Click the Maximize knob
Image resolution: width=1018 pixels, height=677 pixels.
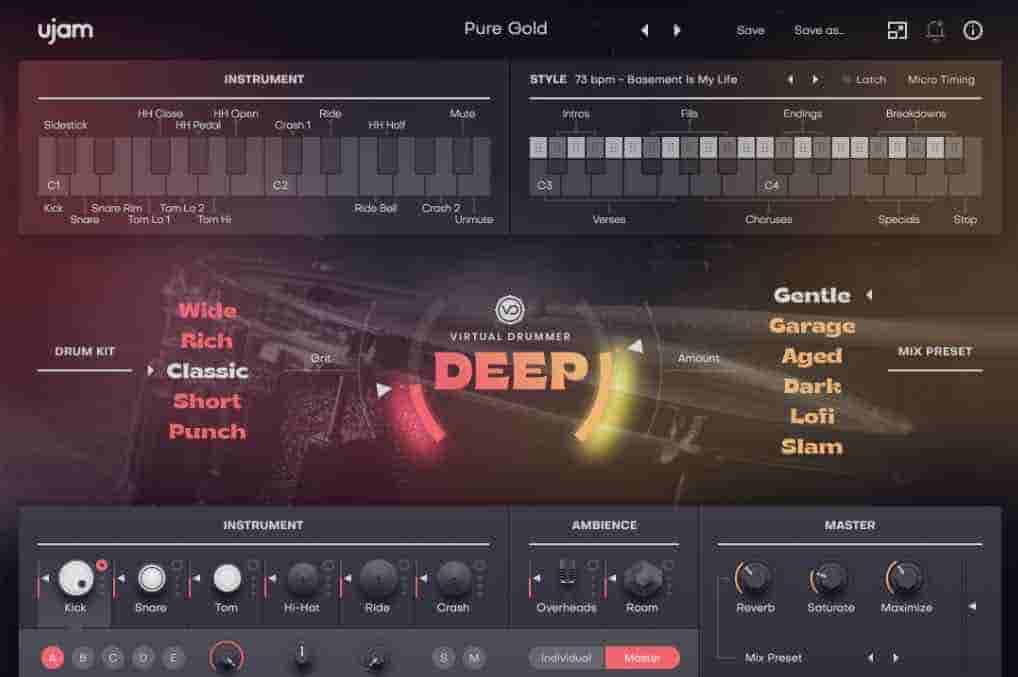[x=905, y=578]
